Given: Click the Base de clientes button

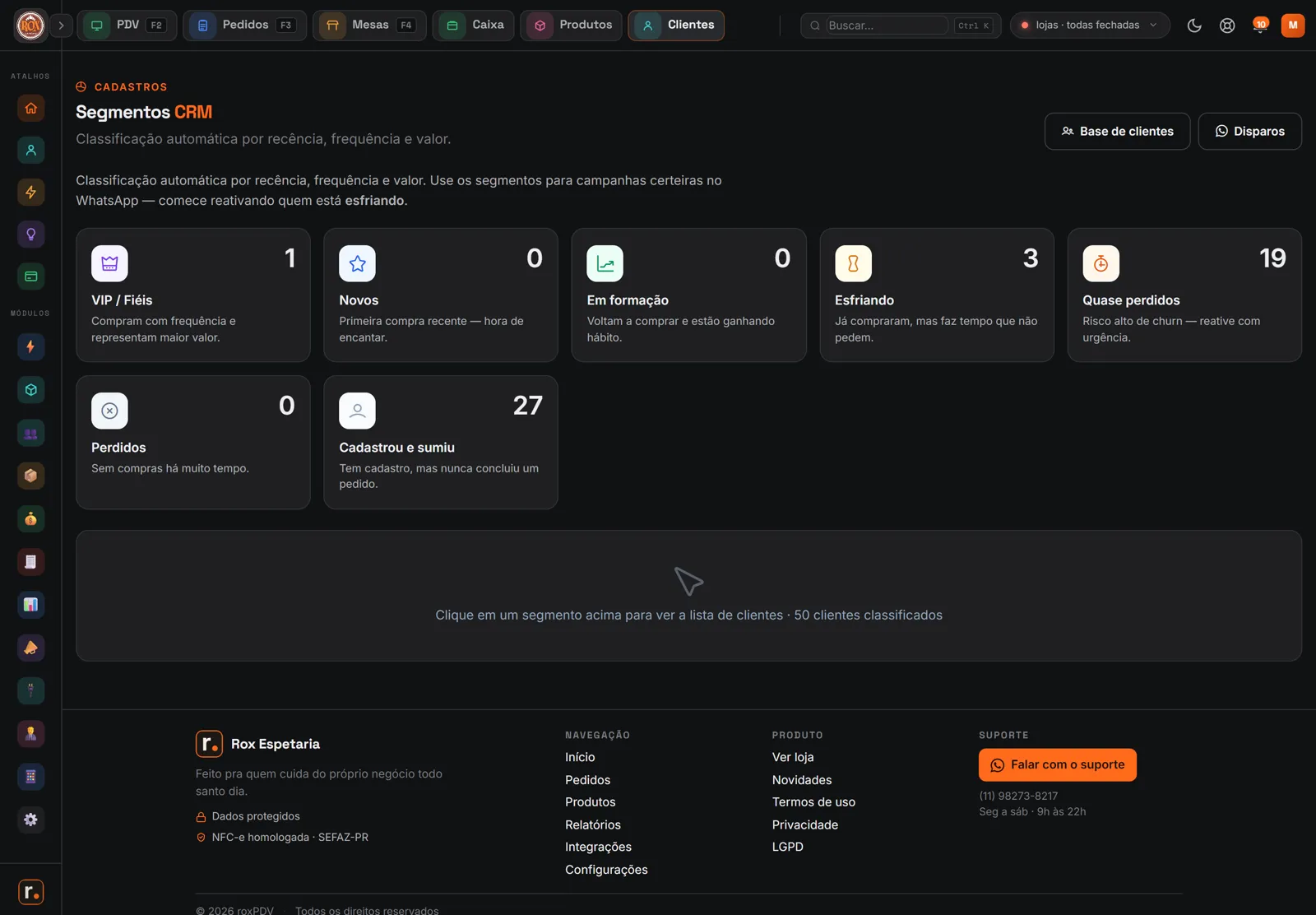Looking at the screenshot, I should [x=1117, y=132].
